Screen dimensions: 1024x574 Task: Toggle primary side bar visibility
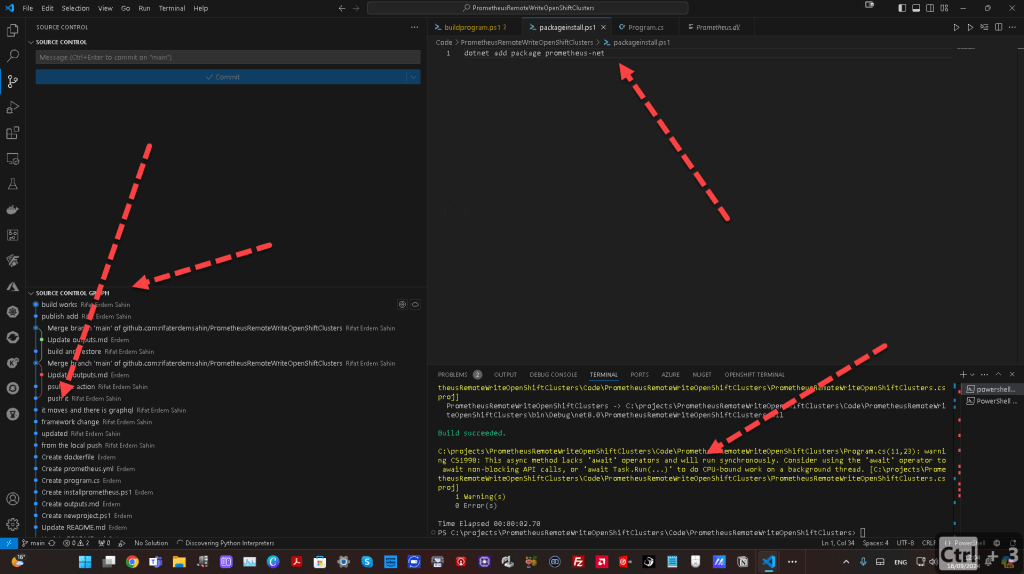902,8
